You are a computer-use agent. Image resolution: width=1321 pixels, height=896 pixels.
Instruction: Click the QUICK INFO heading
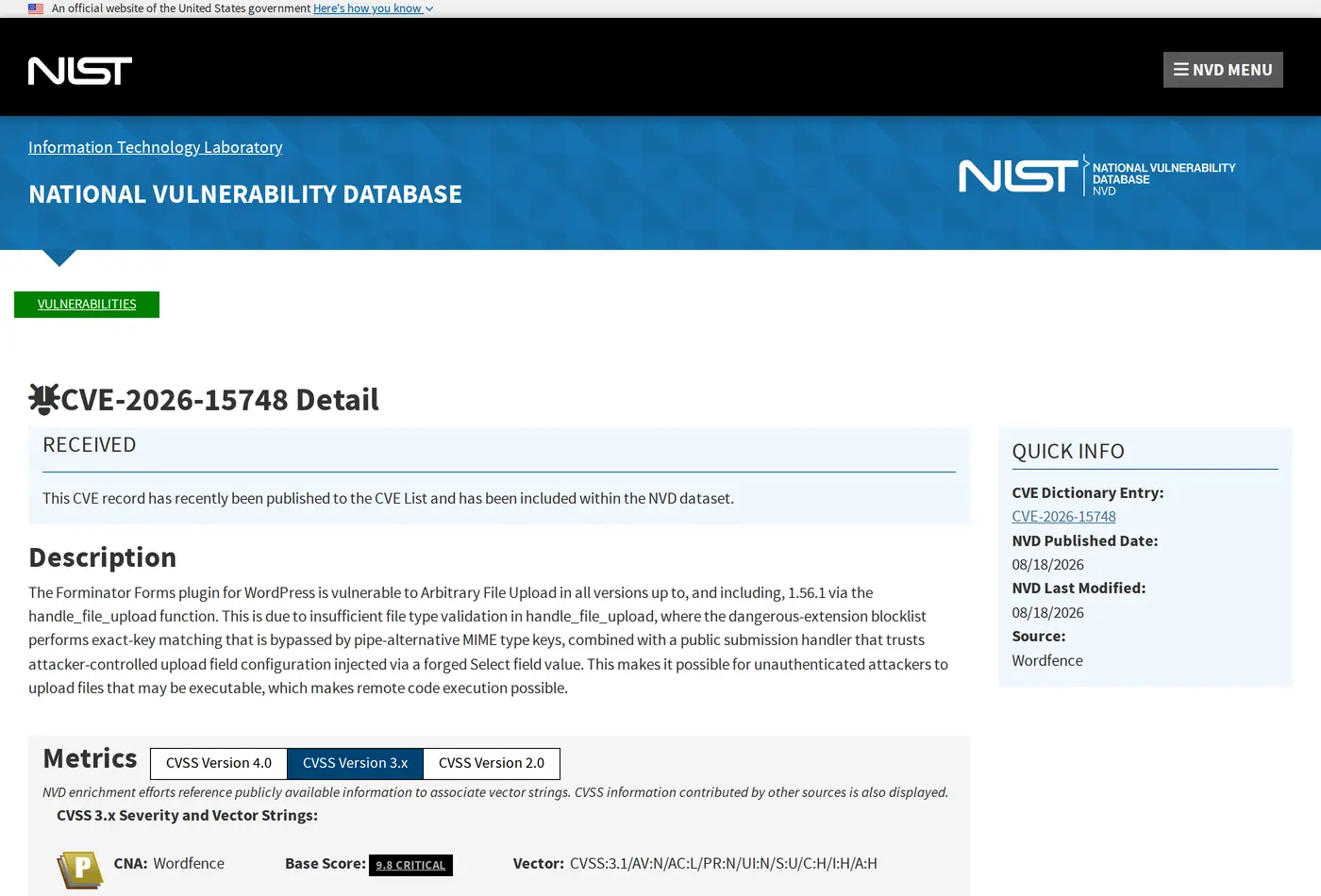coord(1068,452)
